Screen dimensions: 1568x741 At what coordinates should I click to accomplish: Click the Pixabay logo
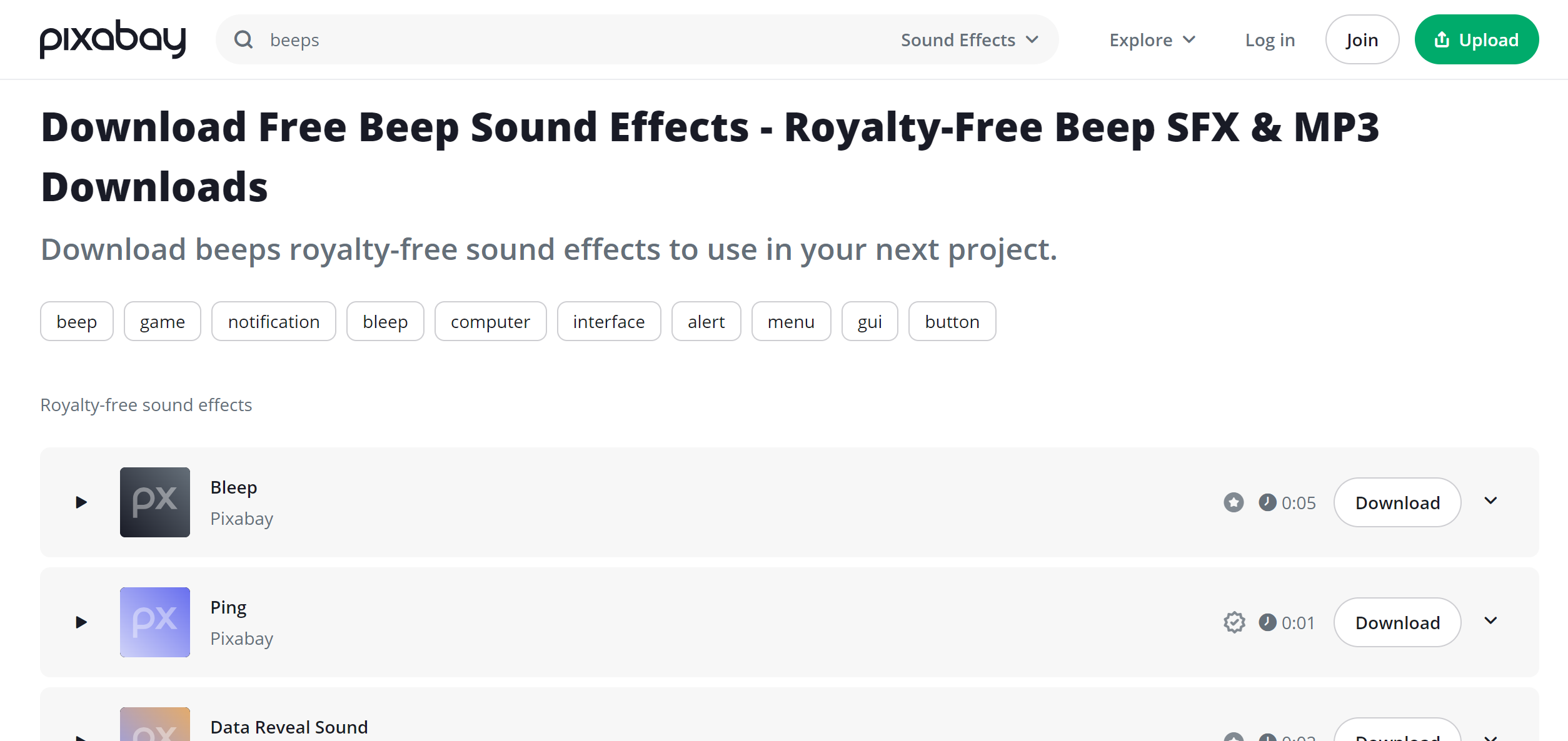point(113,39)
